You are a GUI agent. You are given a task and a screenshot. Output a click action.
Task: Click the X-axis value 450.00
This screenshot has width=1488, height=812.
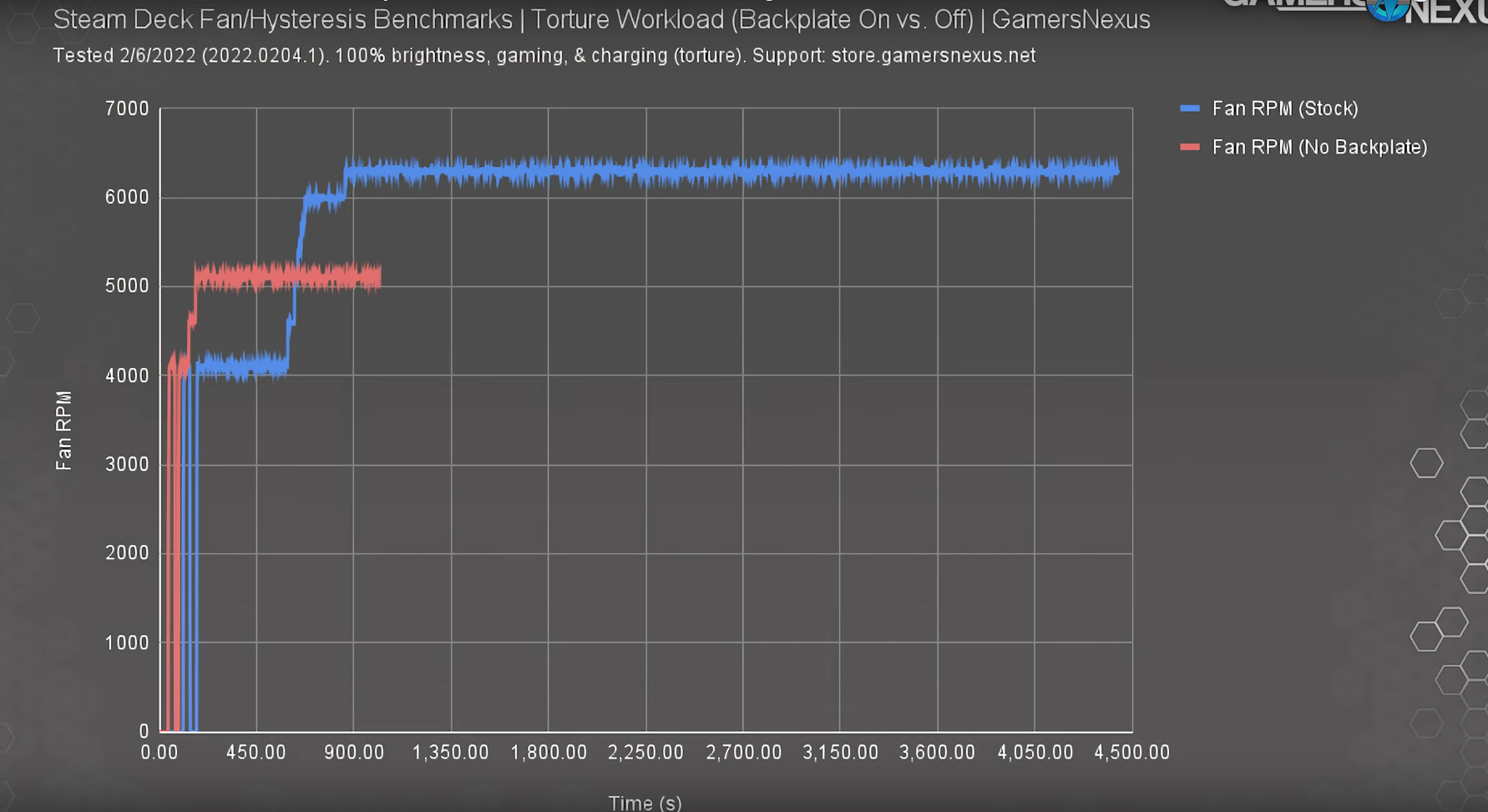pyautogui.click(x=256, y=752)
